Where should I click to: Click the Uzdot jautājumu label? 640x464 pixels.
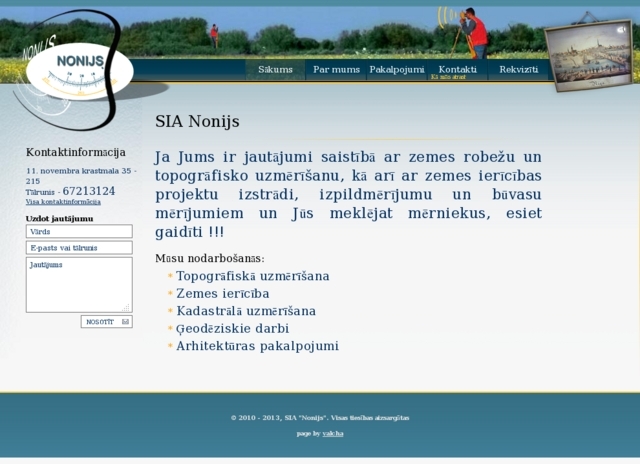[60, 219]
